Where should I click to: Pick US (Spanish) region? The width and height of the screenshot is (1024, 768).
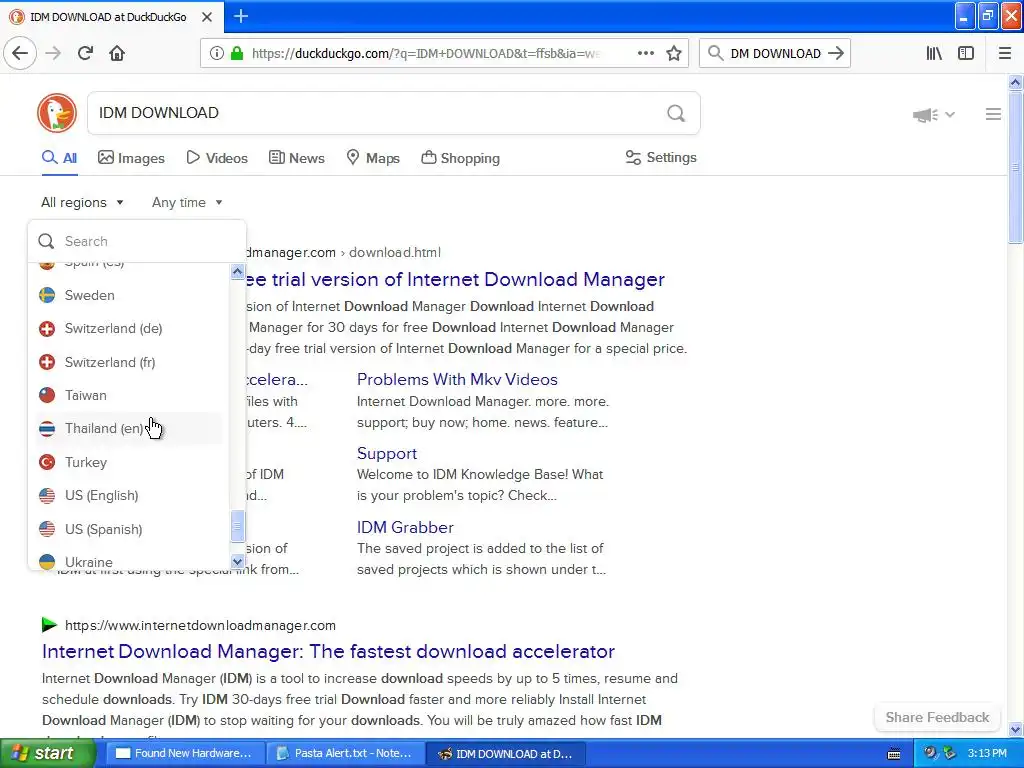click(129, 529)
